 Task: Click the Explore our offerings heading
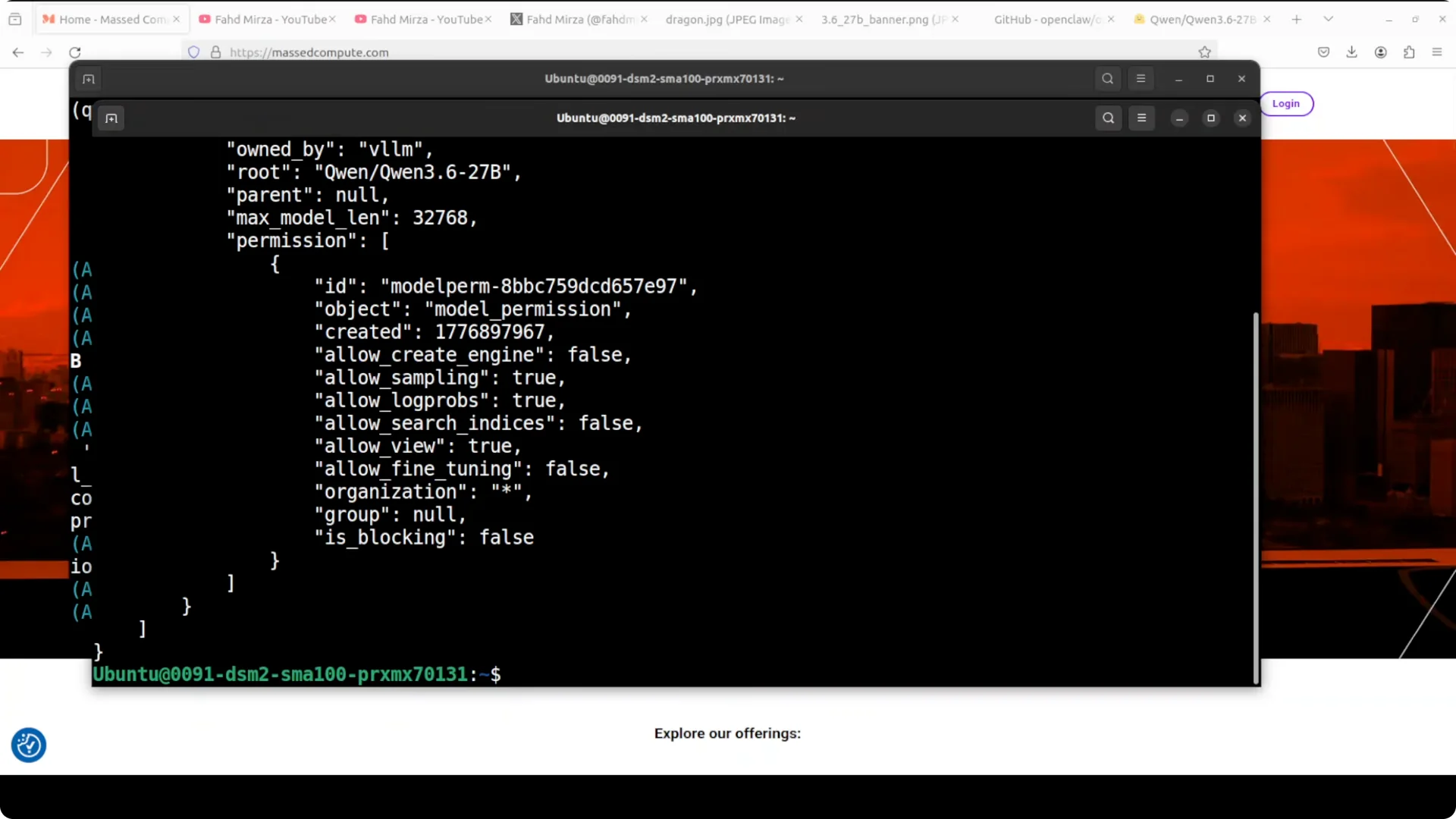[727, 733]
